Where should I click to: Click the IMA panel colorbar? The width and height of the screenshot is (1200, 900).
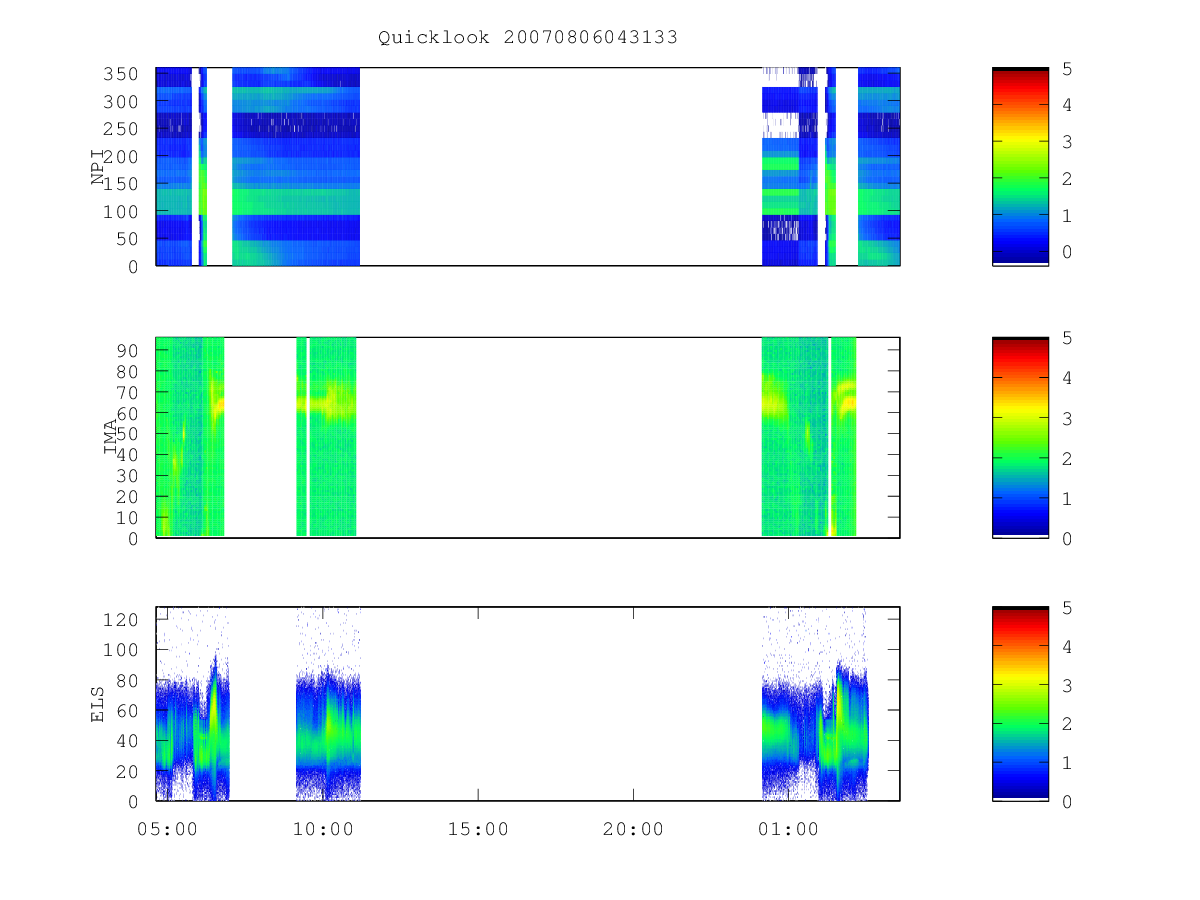(x=1020, y=437)
